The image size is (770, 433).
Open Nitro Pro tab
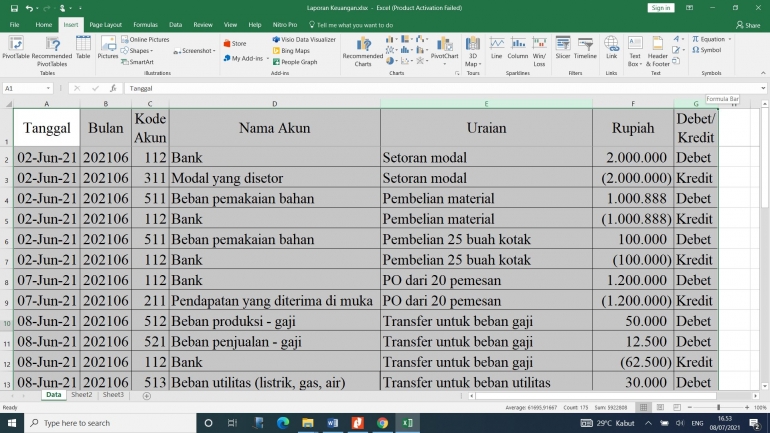tap(285, 25)
